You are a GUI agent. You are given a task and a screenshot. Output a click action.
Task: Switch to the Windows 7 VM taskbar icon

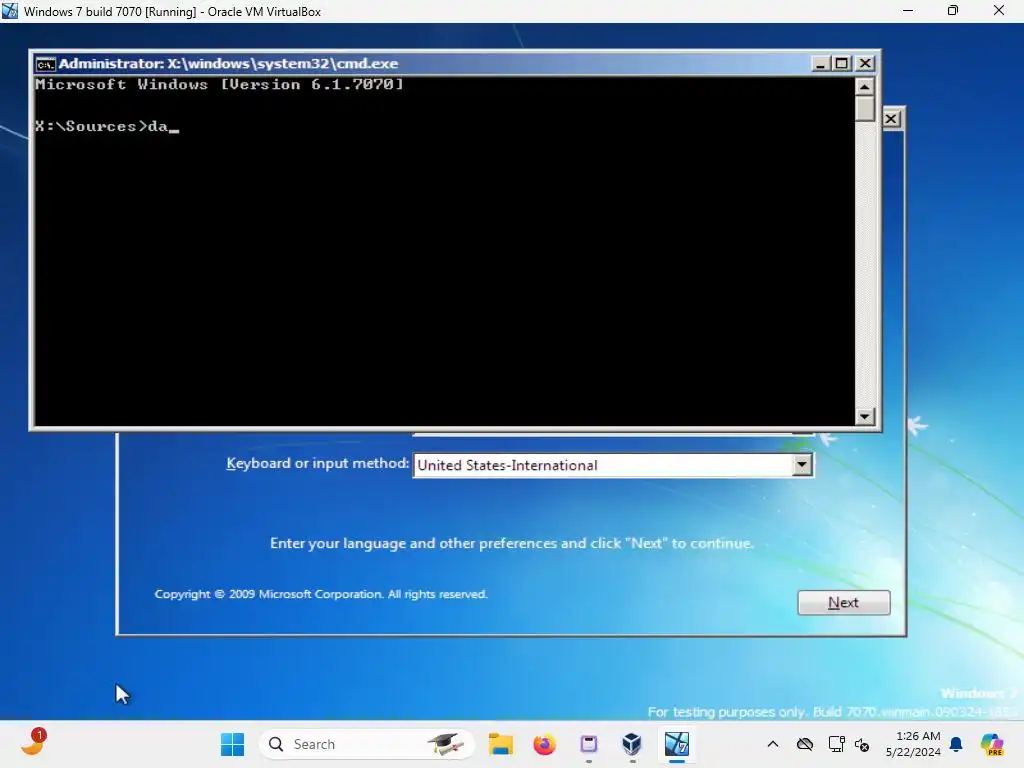coord(677,744)
